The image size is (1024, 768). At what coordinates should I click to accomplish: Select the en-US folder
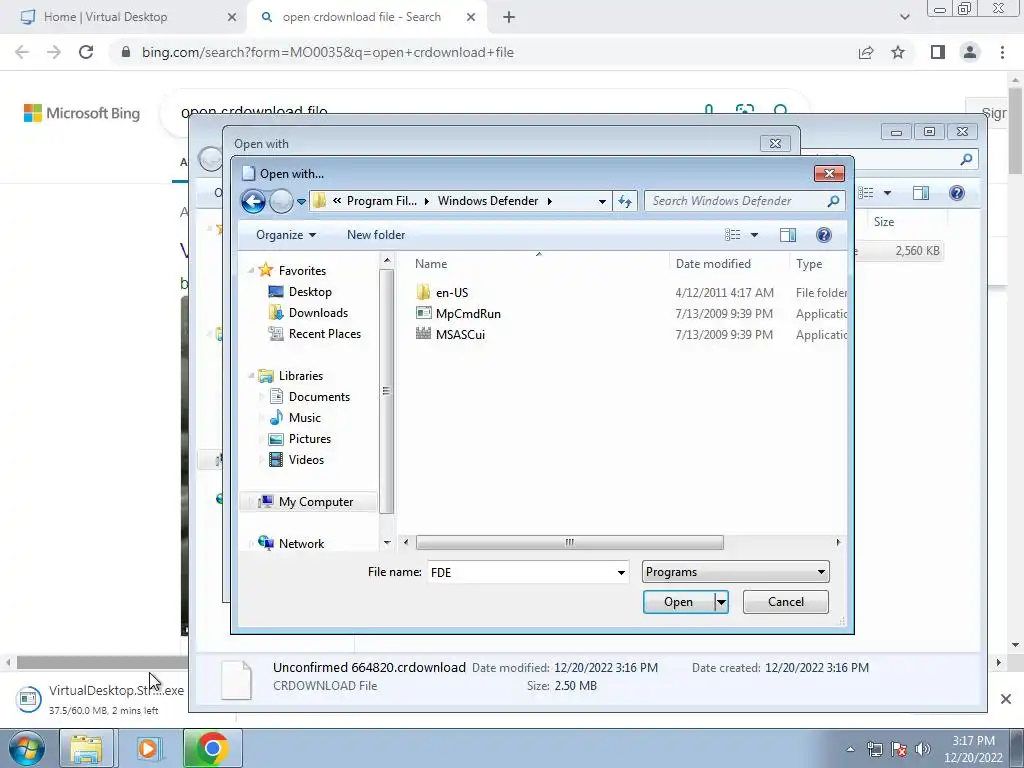(x=452, y=293)
